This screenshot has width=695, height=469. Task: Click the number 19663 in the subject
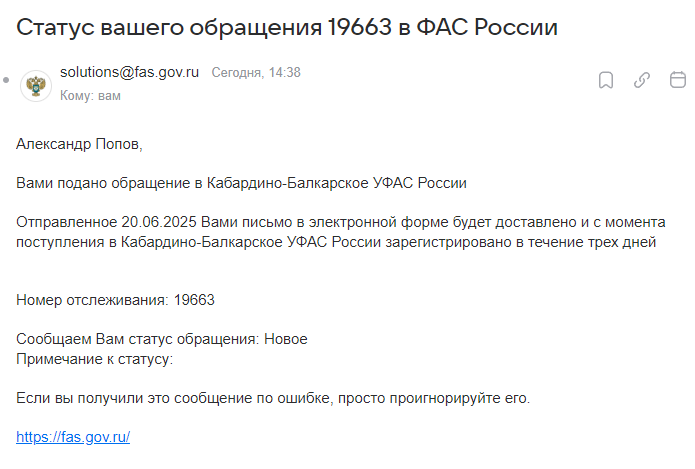(x=360, y=27)
